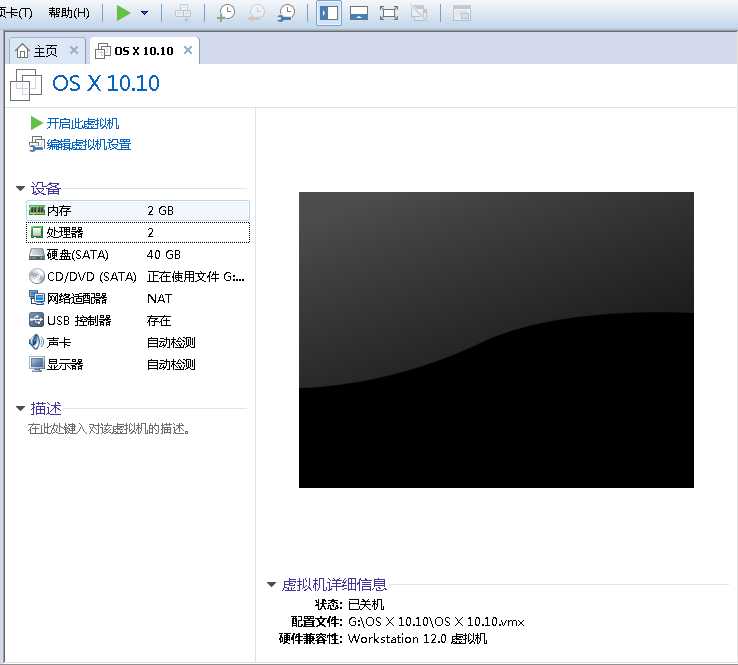This screenshot has width=738, height=665.
Task: Click 编辑虚拟机设置 link
Action: point(88,144)
